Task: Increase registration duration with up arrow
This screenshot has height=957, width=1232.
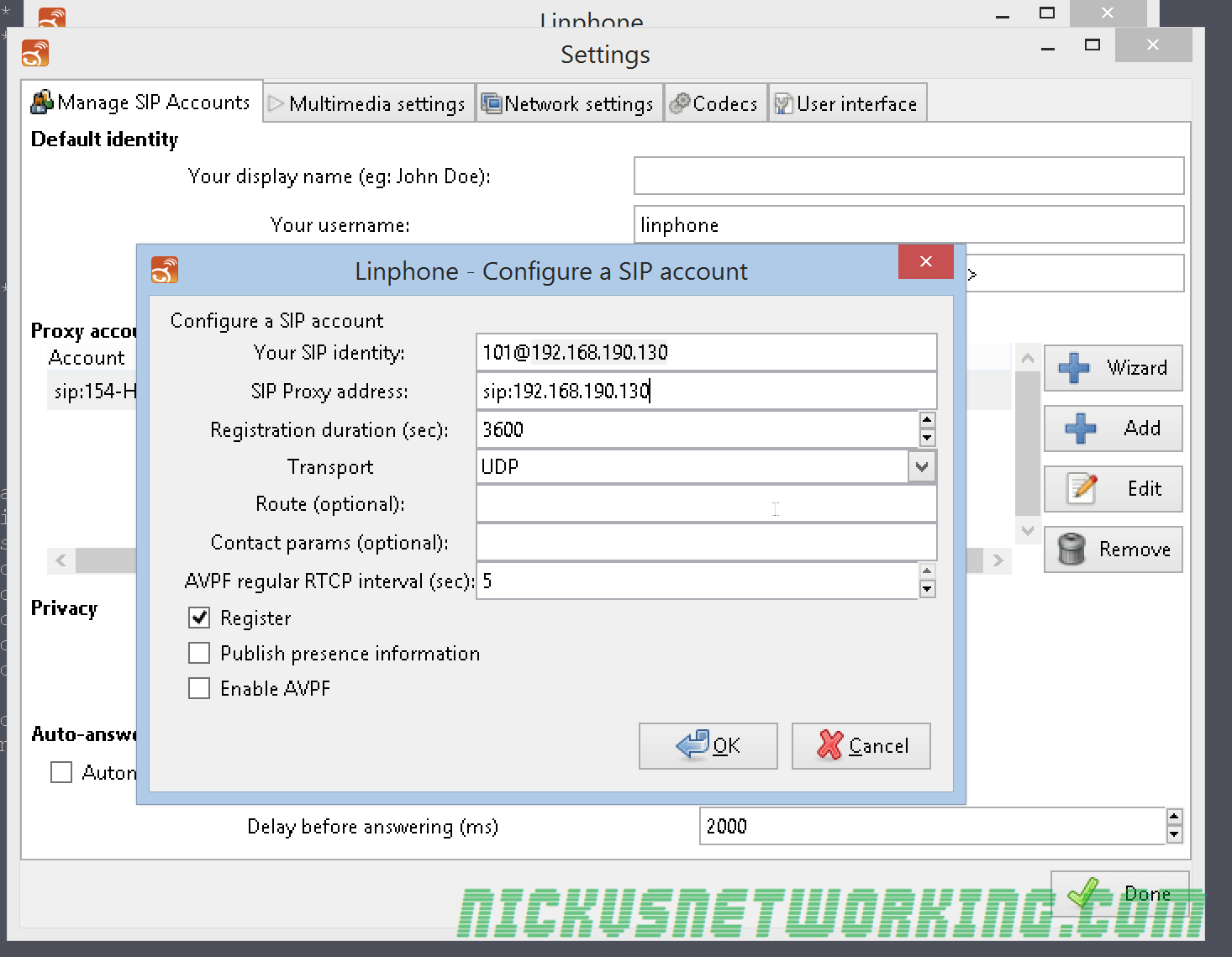Action: 927,420
